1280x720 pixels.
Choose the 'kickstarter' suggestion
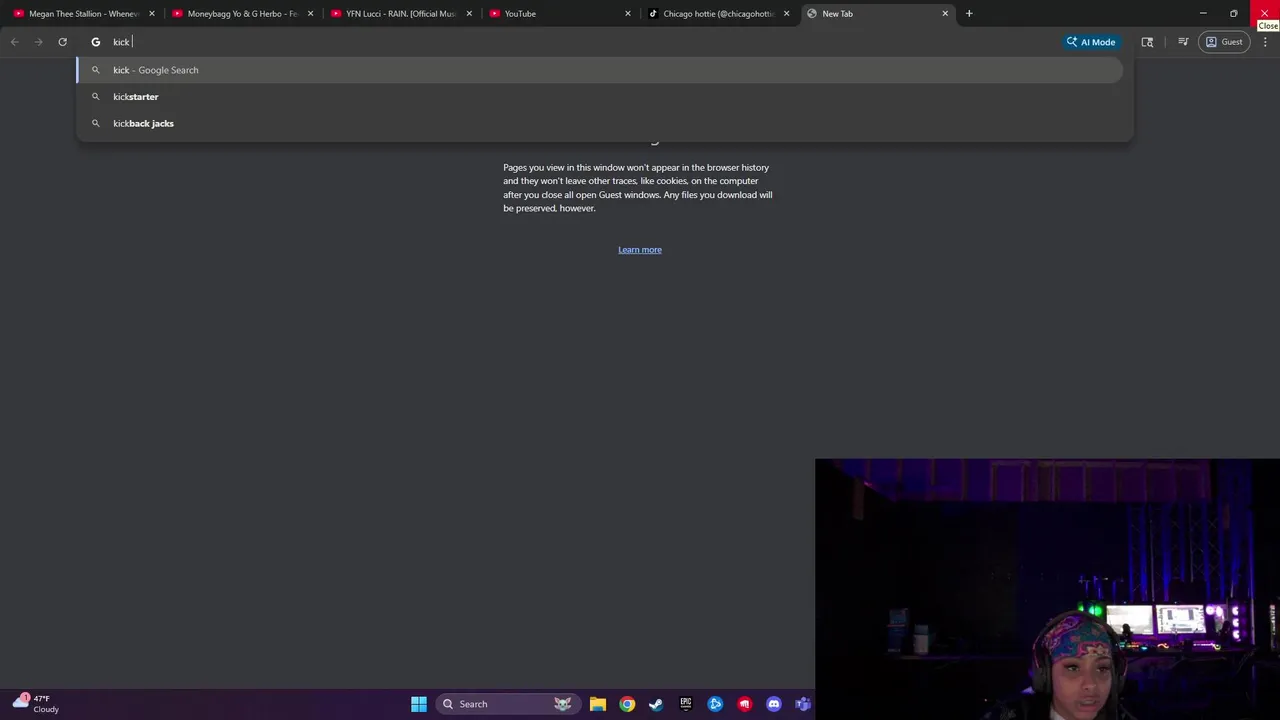(x=600, y=97)
